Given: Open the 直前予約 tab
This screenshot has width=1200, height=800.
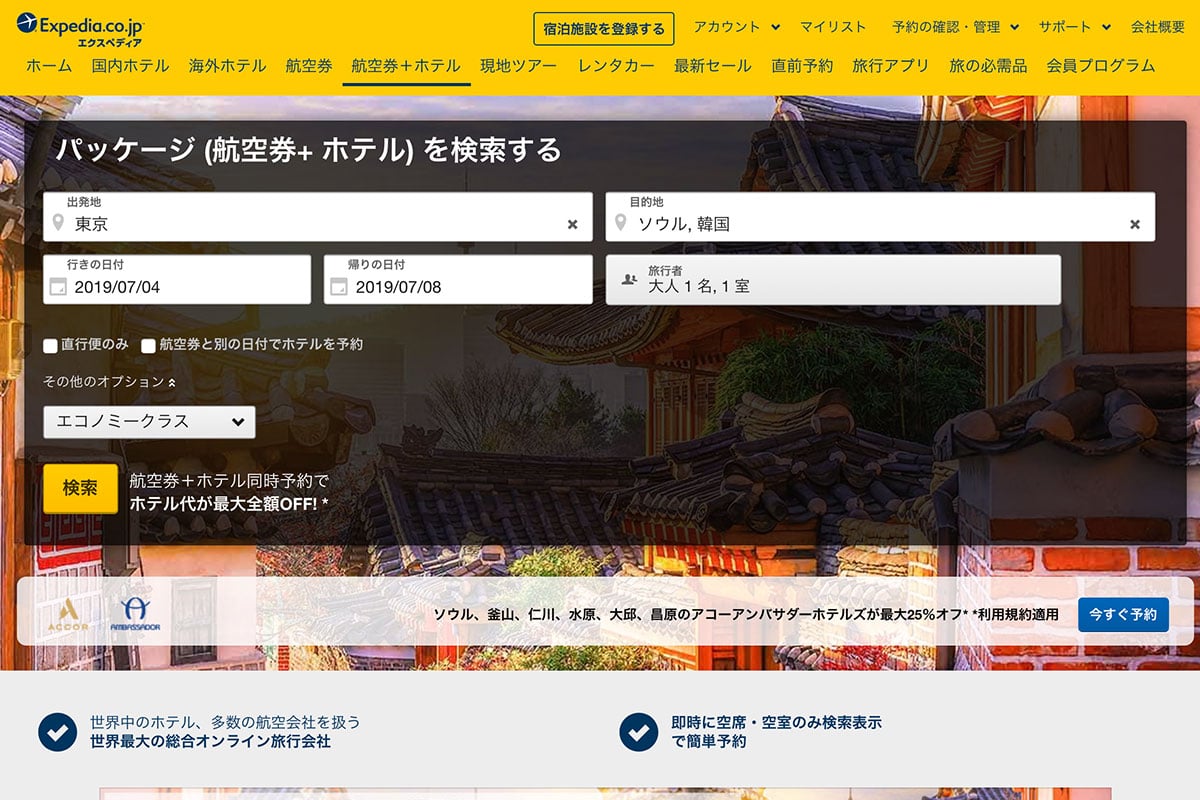Looking at the screenshot, I should (802, 66).
